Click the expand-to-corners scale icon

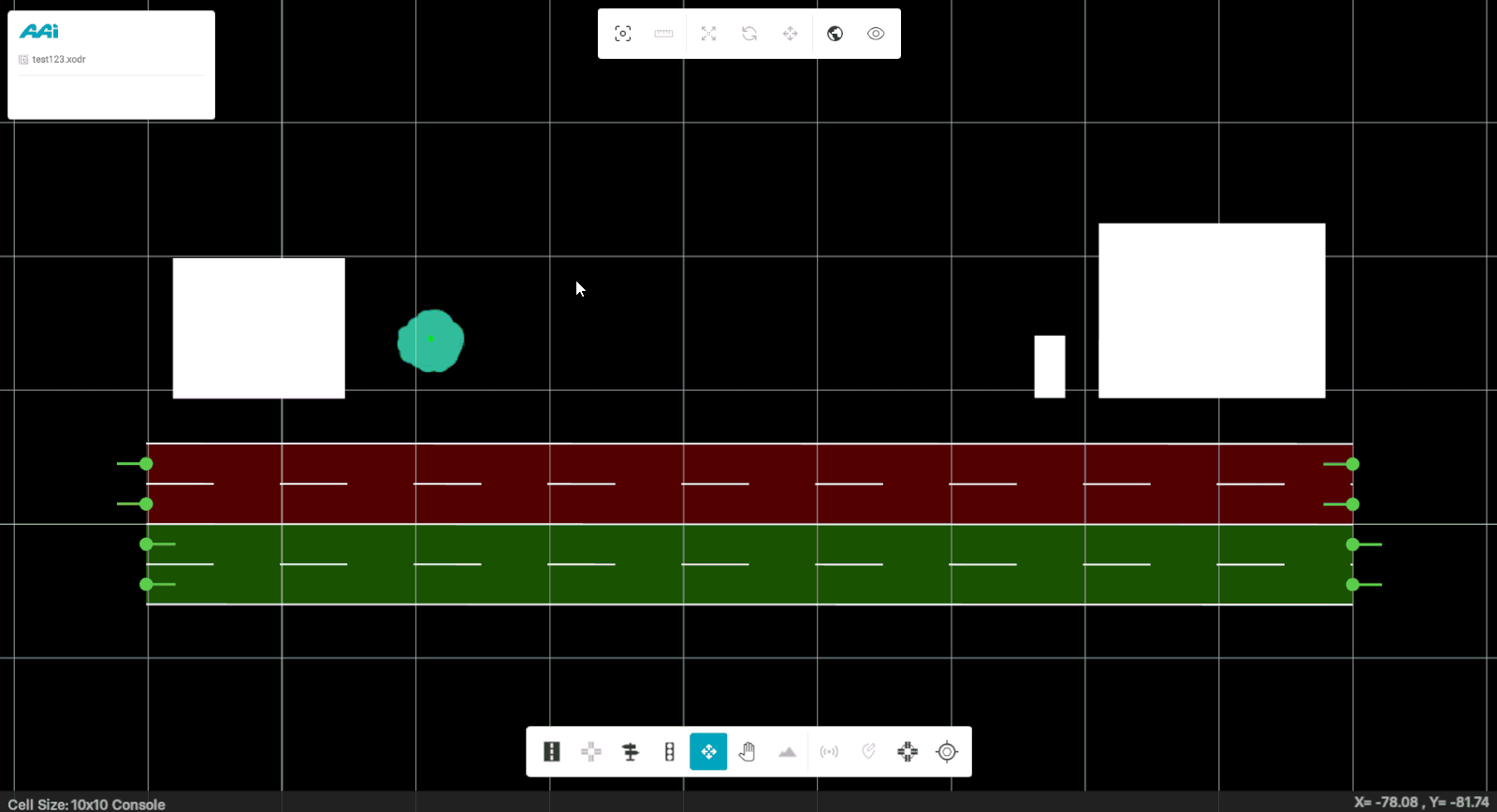708,34
